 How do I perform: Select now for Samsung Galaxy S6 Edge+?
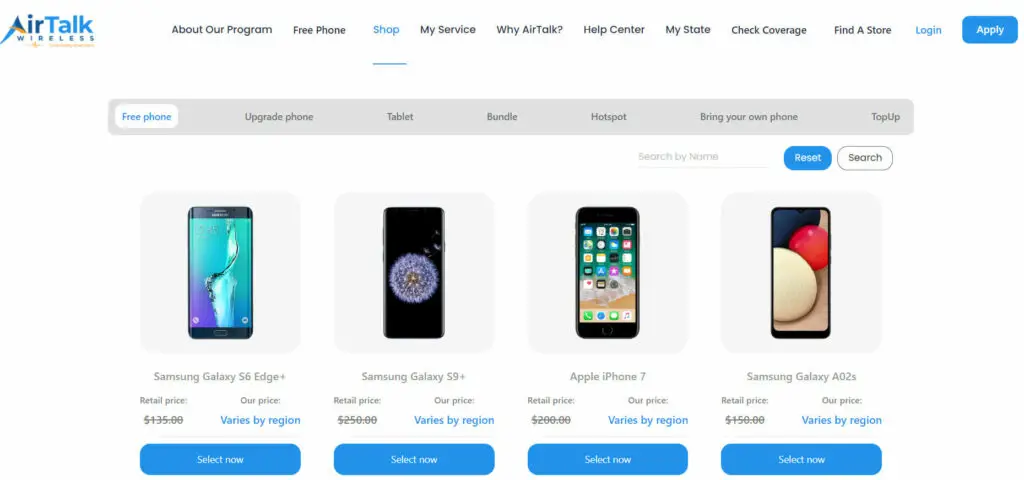click(x=220, y=459)
